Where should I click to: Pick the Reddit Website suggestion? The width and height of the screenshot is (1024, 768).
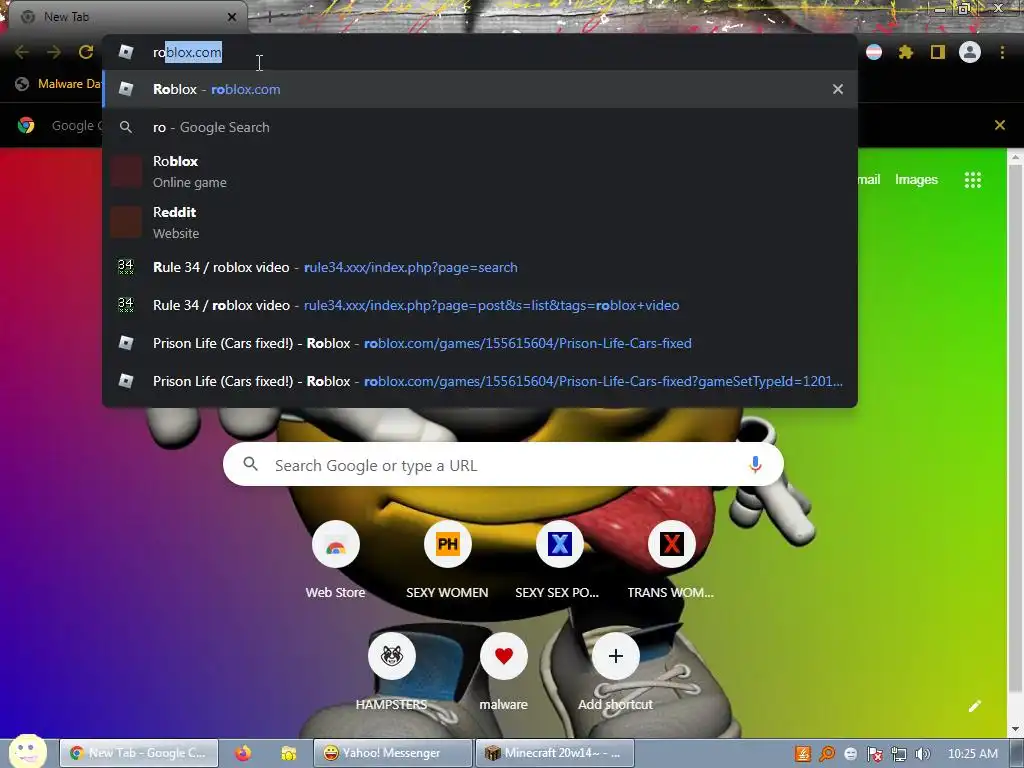pos(480,223)
